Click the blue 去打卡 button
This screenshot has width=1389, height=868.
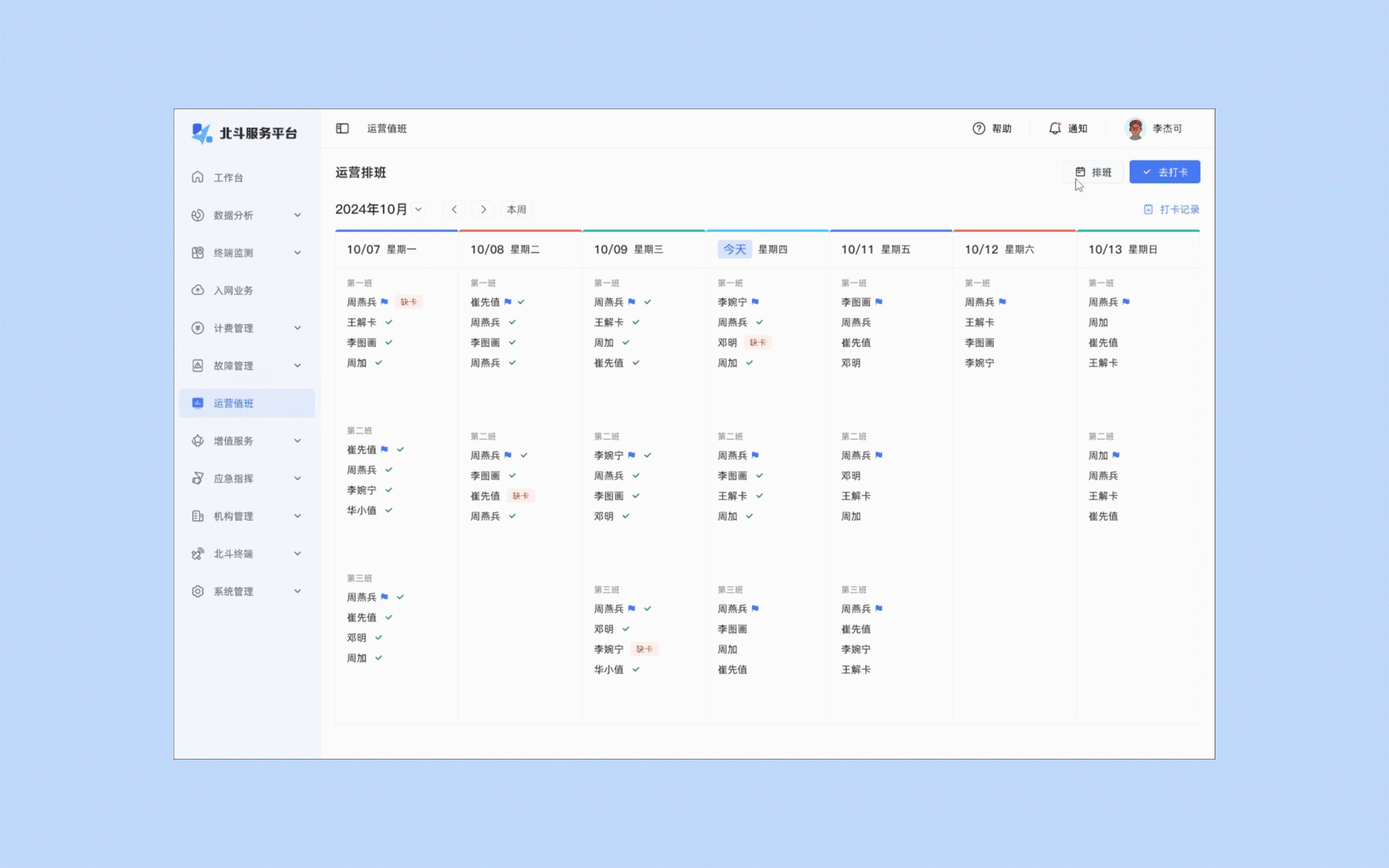pos(1165,172)
